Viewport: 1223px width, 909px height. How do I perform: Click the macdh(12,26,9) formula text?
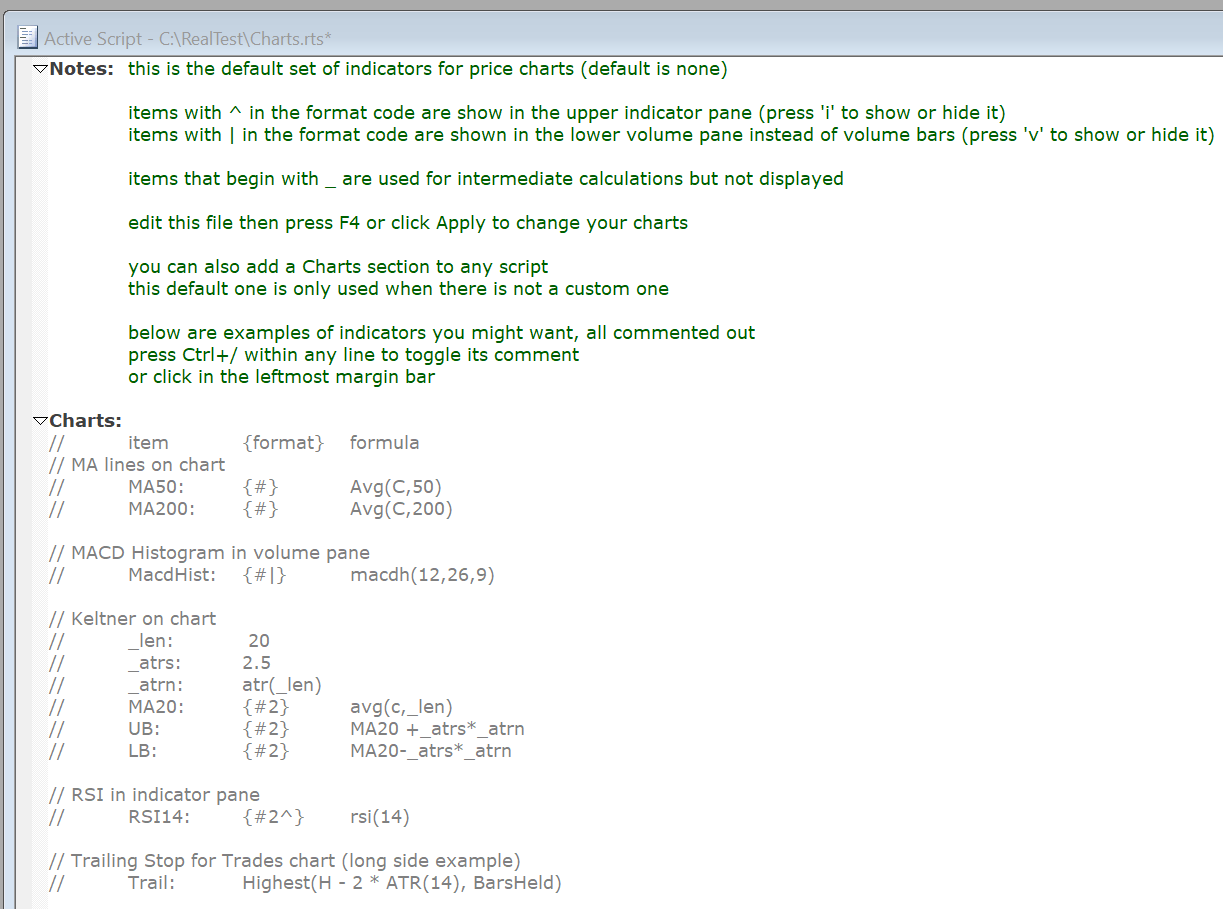(422, 575)
